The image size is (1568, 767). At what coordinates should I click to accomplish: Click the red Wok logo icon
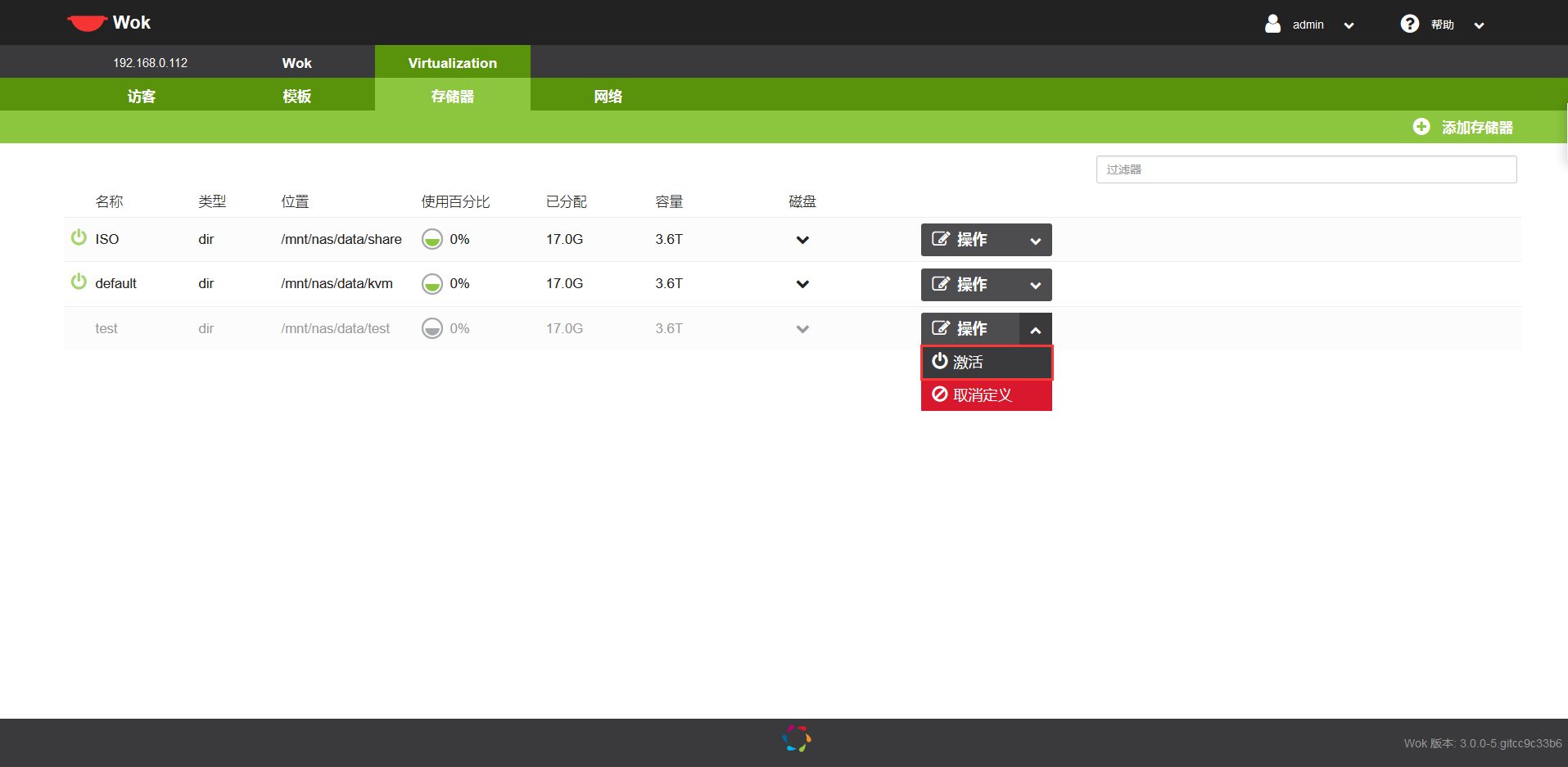(x=87, y=23)
